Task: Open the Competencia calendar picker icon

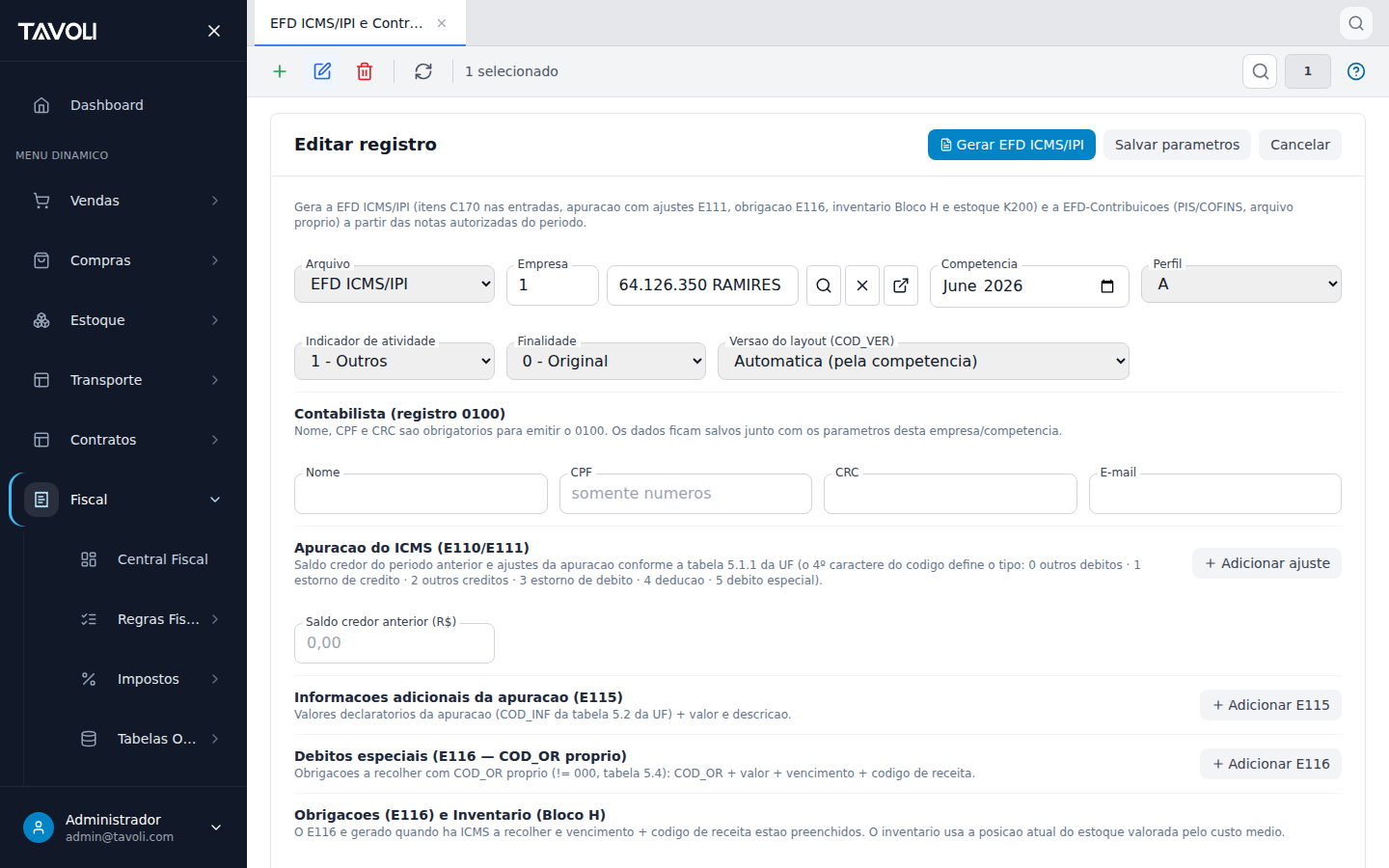Action: [x=1107, y=286]
